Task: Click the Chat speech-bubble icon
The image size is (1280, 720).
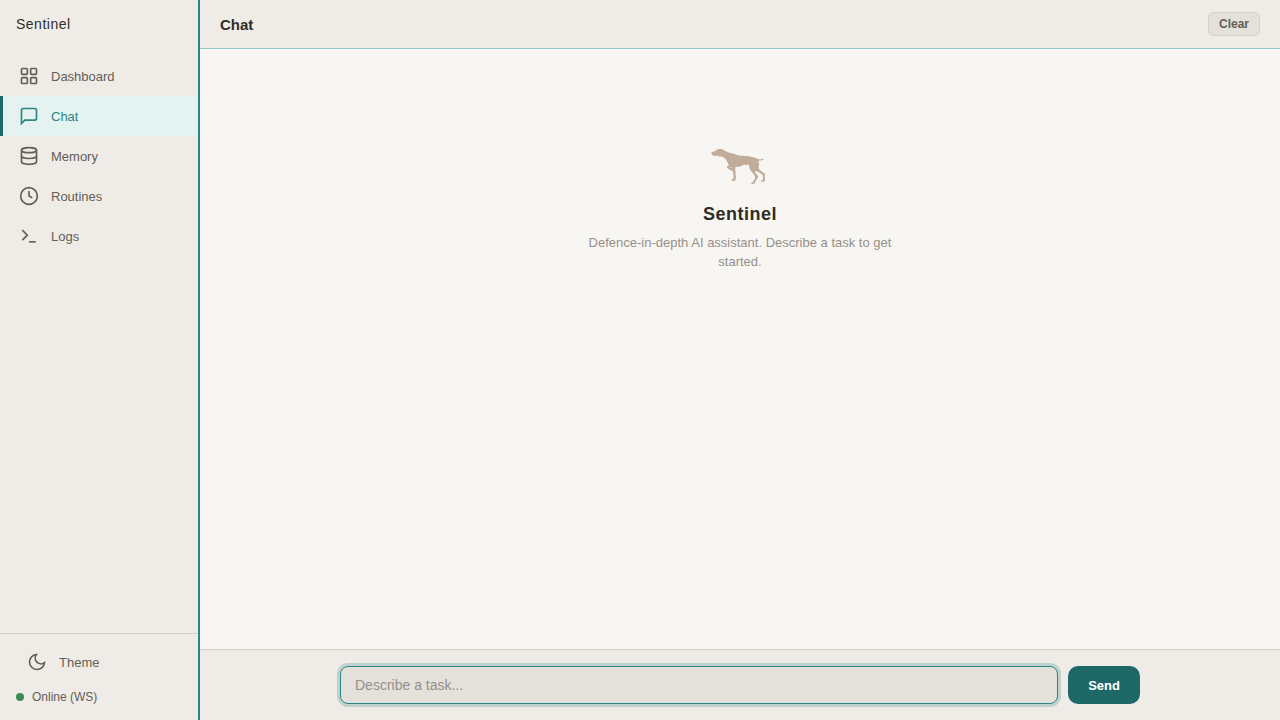Action: (29, 116)
